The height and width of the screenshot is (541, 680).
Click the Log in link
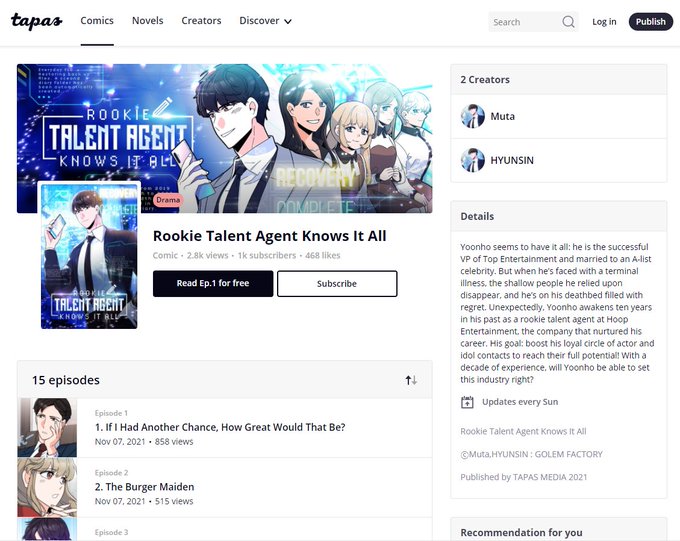pyautogui.click(x=604, y=22)
